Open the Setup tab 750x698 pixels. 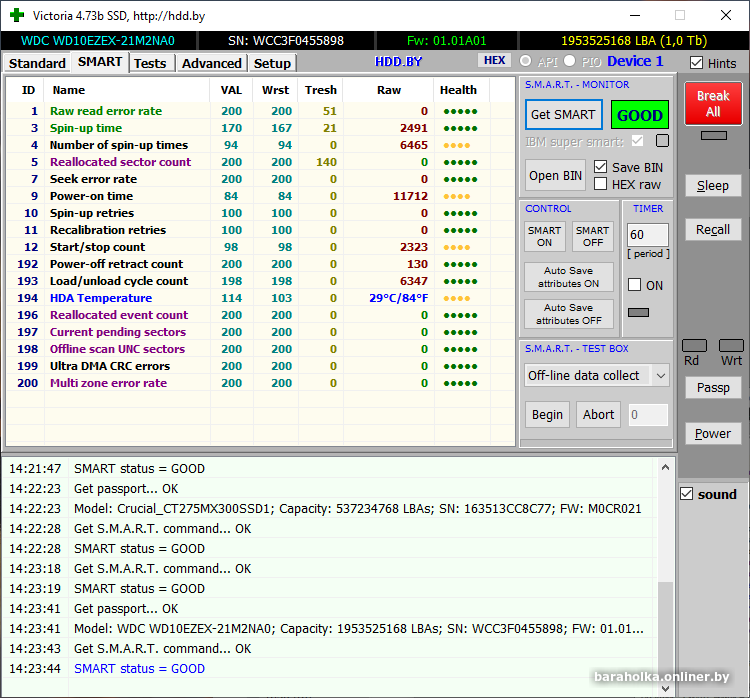(x=272, y=63)
